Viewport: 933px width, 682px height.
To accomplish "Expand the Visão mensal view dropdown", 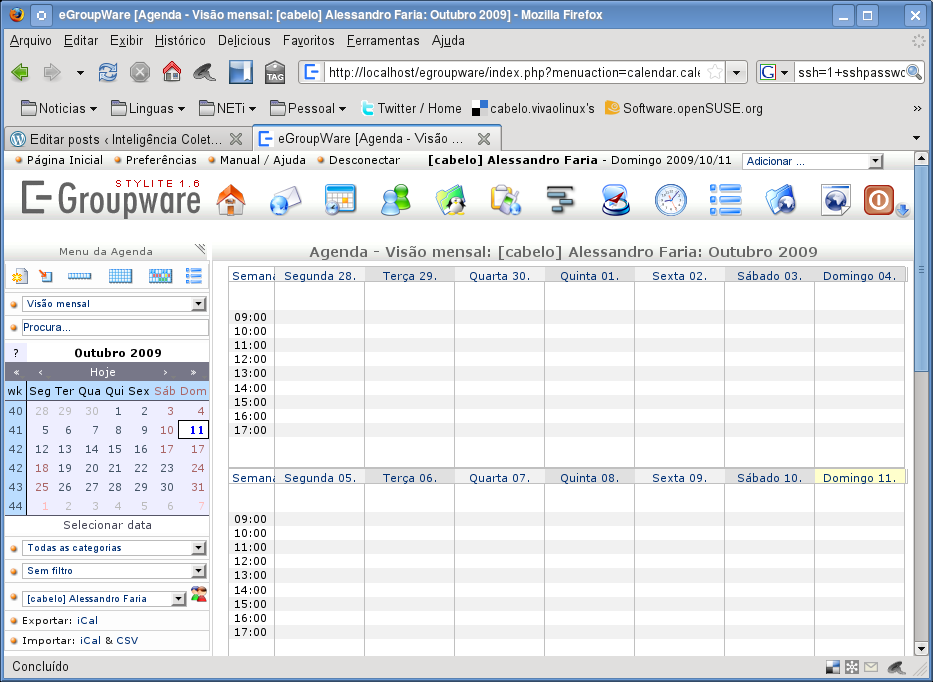I will tap(198, 304).
